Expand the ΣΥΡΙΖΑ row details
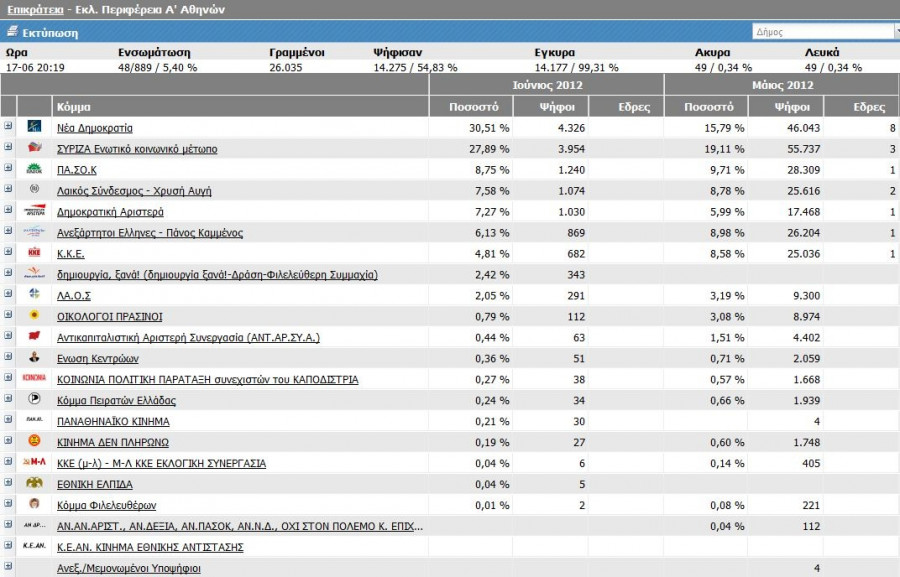 pyautogui.click(x=8, y=147)
